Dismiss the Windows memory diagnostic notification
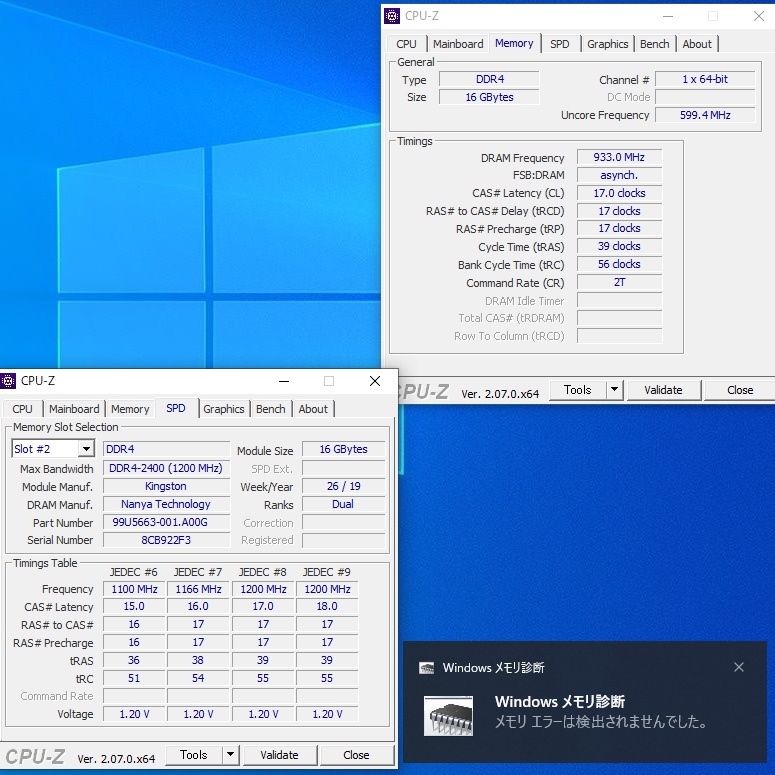Viewport: 775px width, 775px height. coord(739,667)
